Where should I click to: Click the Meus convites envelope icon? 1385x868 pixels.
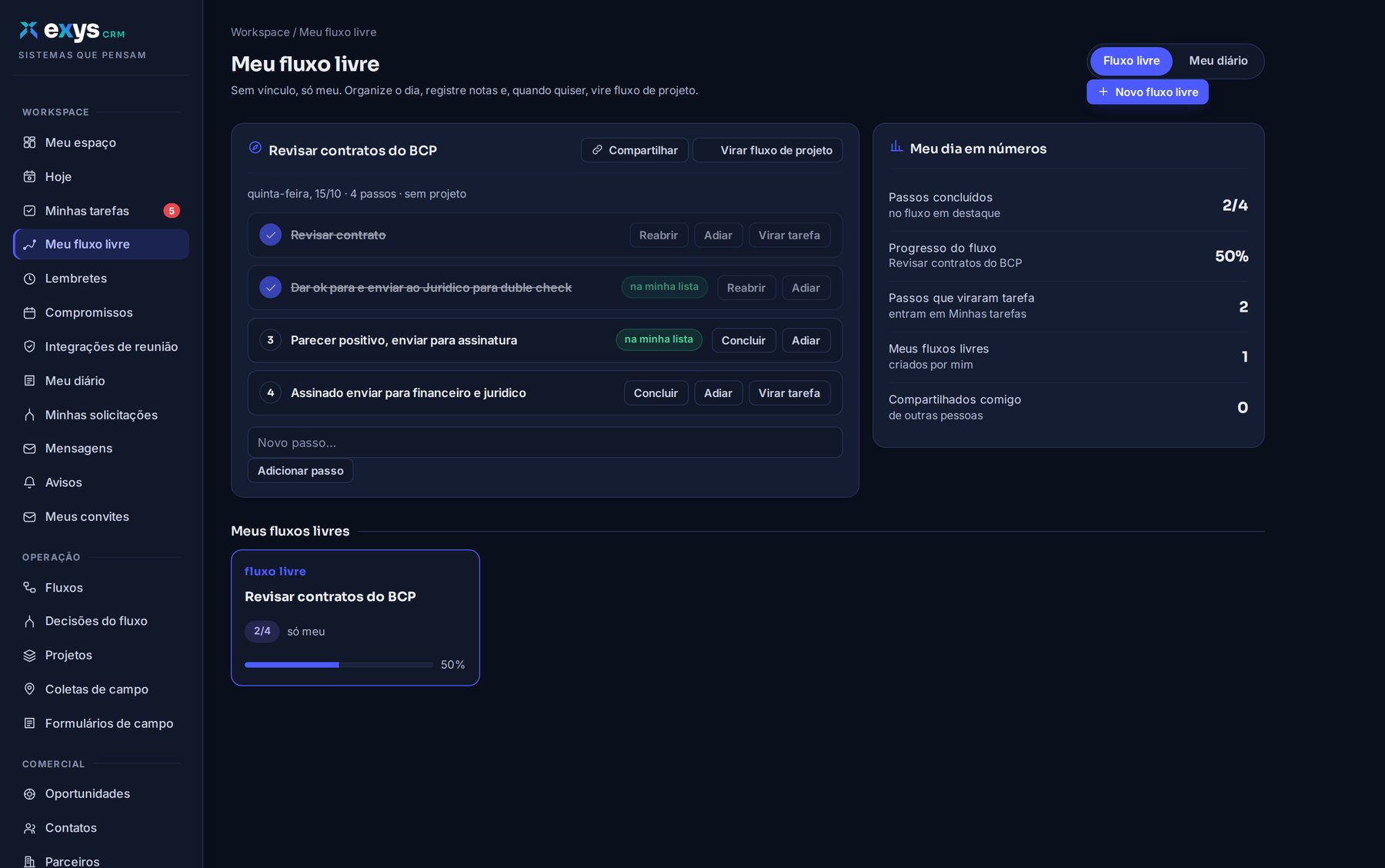point(29,517)
